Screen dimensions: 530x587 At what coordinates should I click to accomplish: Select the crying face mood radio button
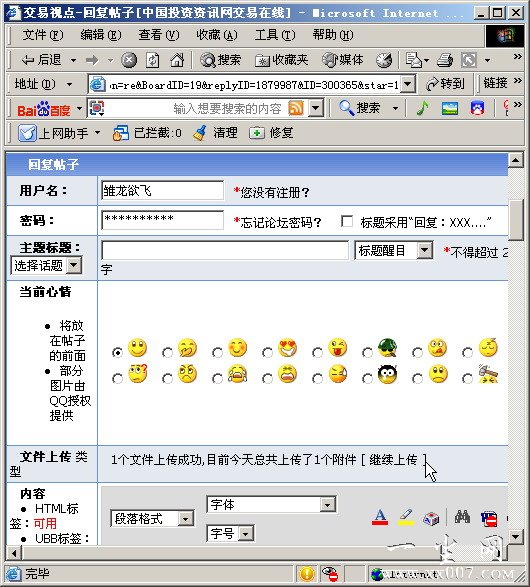pos(217,379)
